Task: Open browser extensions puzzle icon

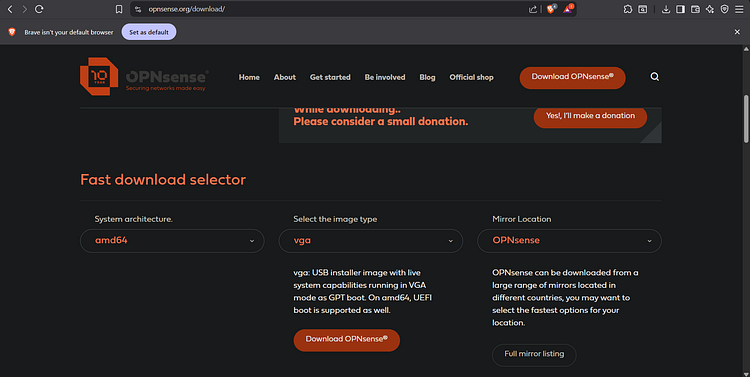Action: 628,9
